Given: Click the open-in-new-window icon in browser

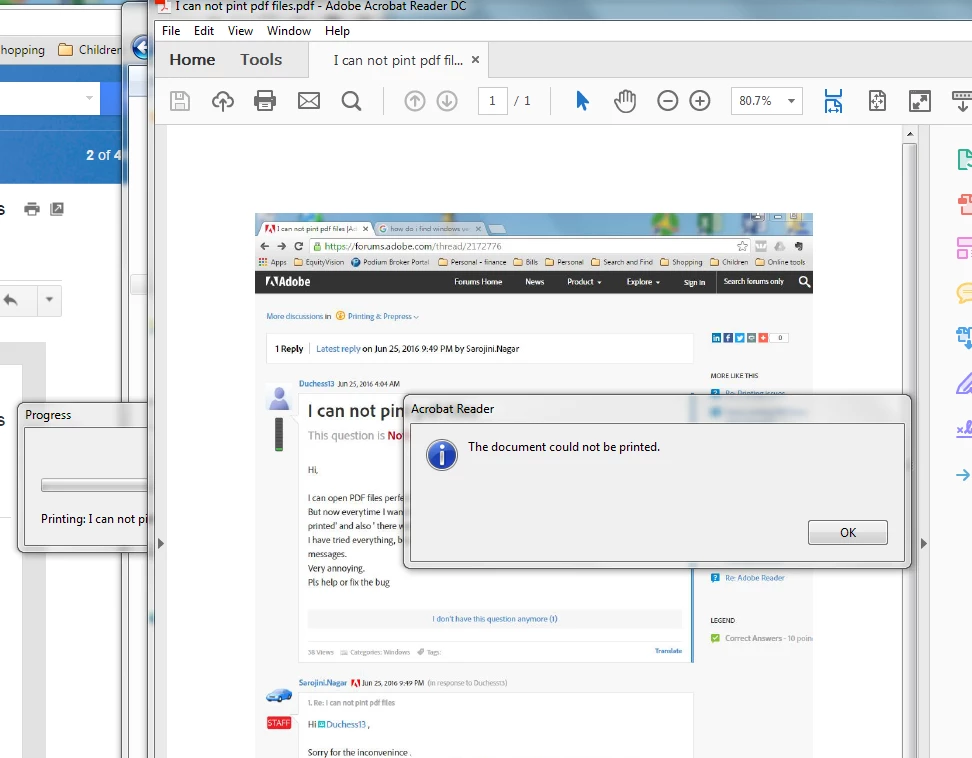Looking at the screenshot, I should [x=57, y=209].
